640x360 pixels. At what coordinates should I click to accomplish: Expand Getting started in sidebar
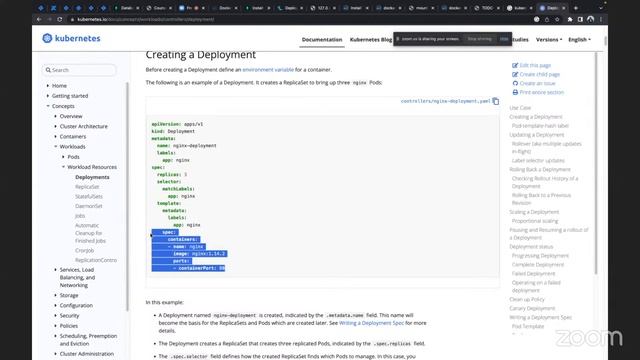pos(48,96)
